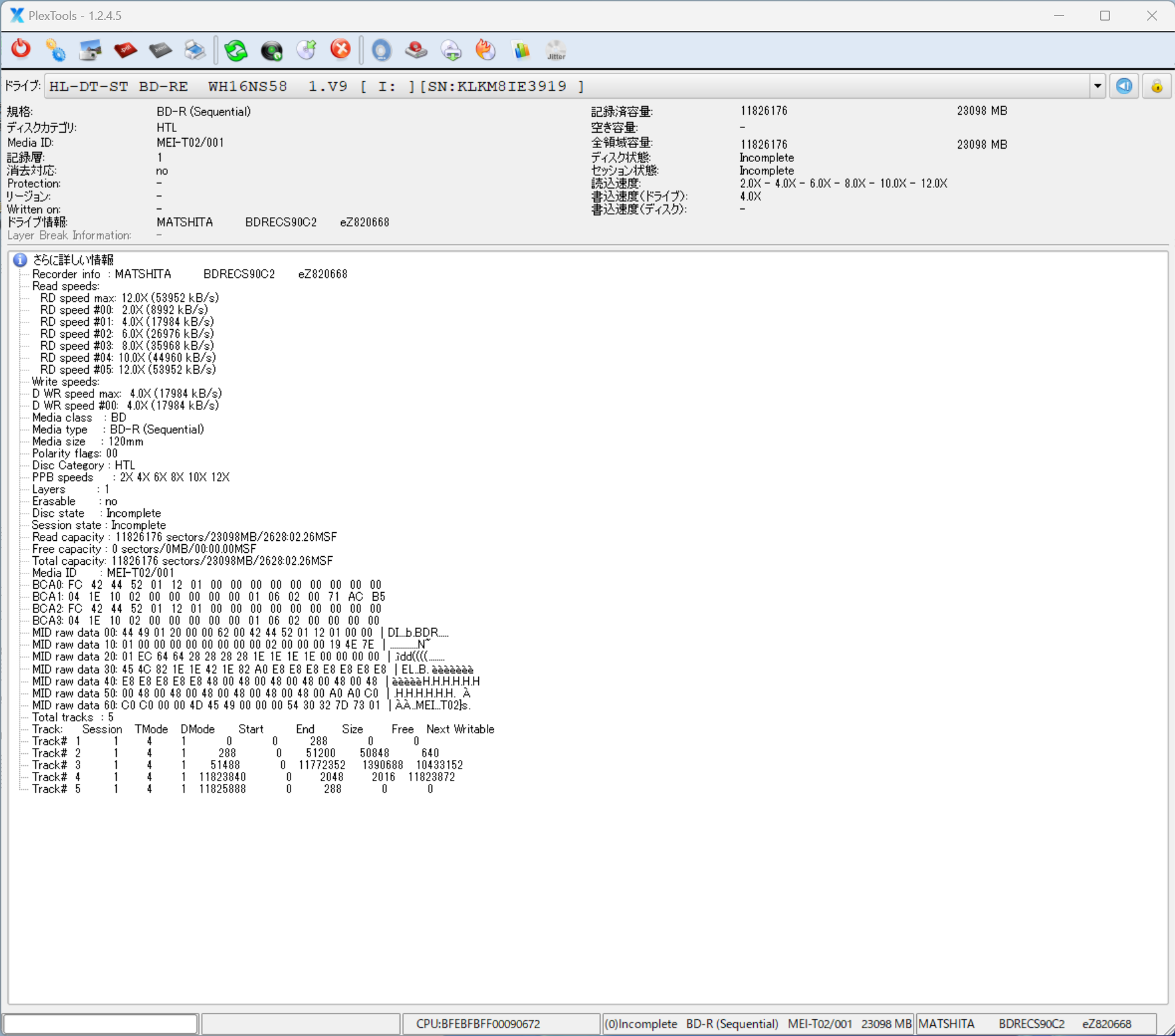Click the red power icon in toolbar
Image resolution: width=1175 pixels, height=1036 pixels.
pyautogui.click(x=21, y=50)
